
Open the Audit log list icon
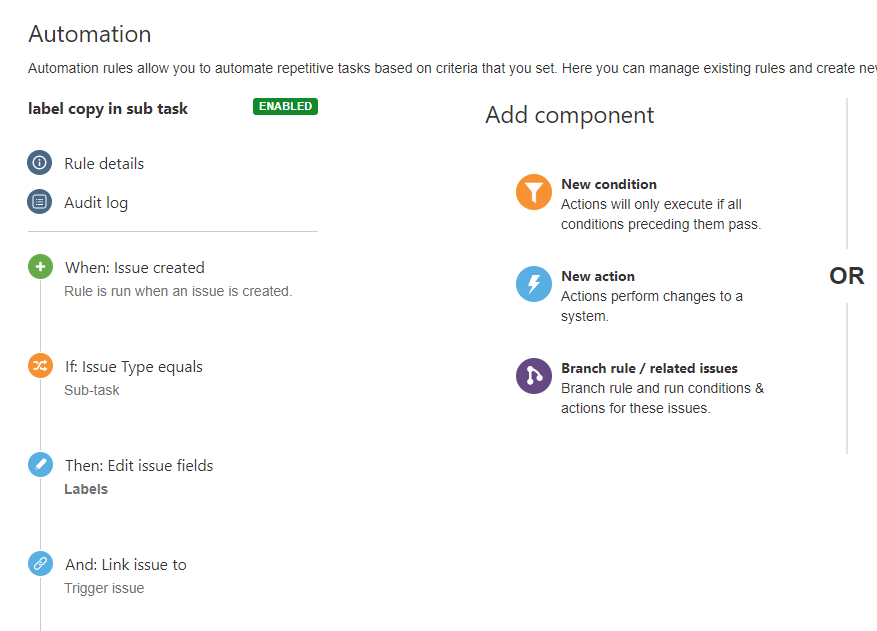coord(39,202)
